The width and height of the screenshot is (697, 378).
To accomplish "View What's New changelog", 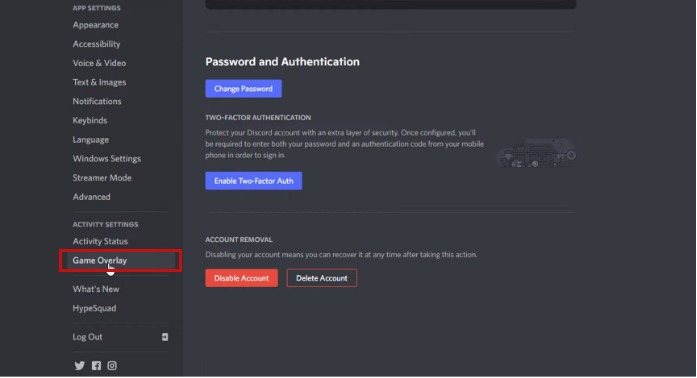I will tap(96, 289).
